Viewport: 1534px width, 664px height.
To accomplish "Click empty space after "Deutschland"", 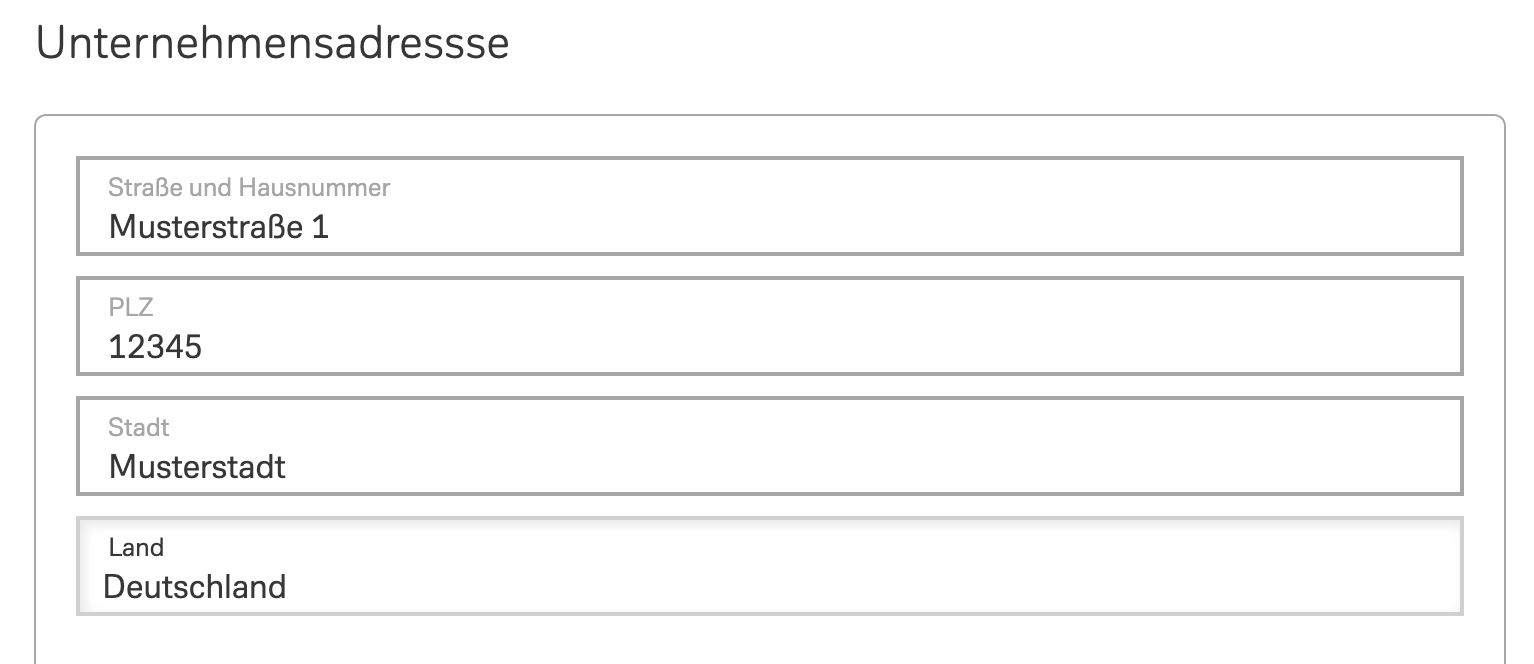I will pyautogui.click(x=850, y=586).
